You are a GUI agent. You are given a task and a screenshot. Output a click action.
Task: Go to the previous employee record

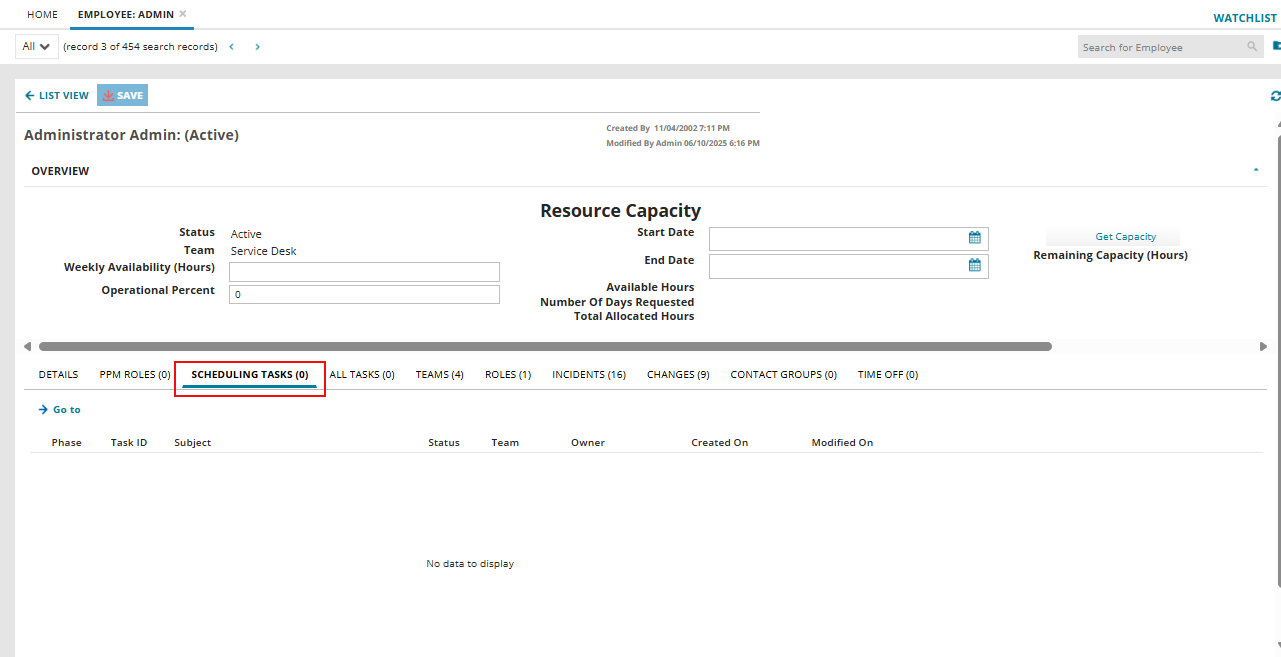(232, 47)
